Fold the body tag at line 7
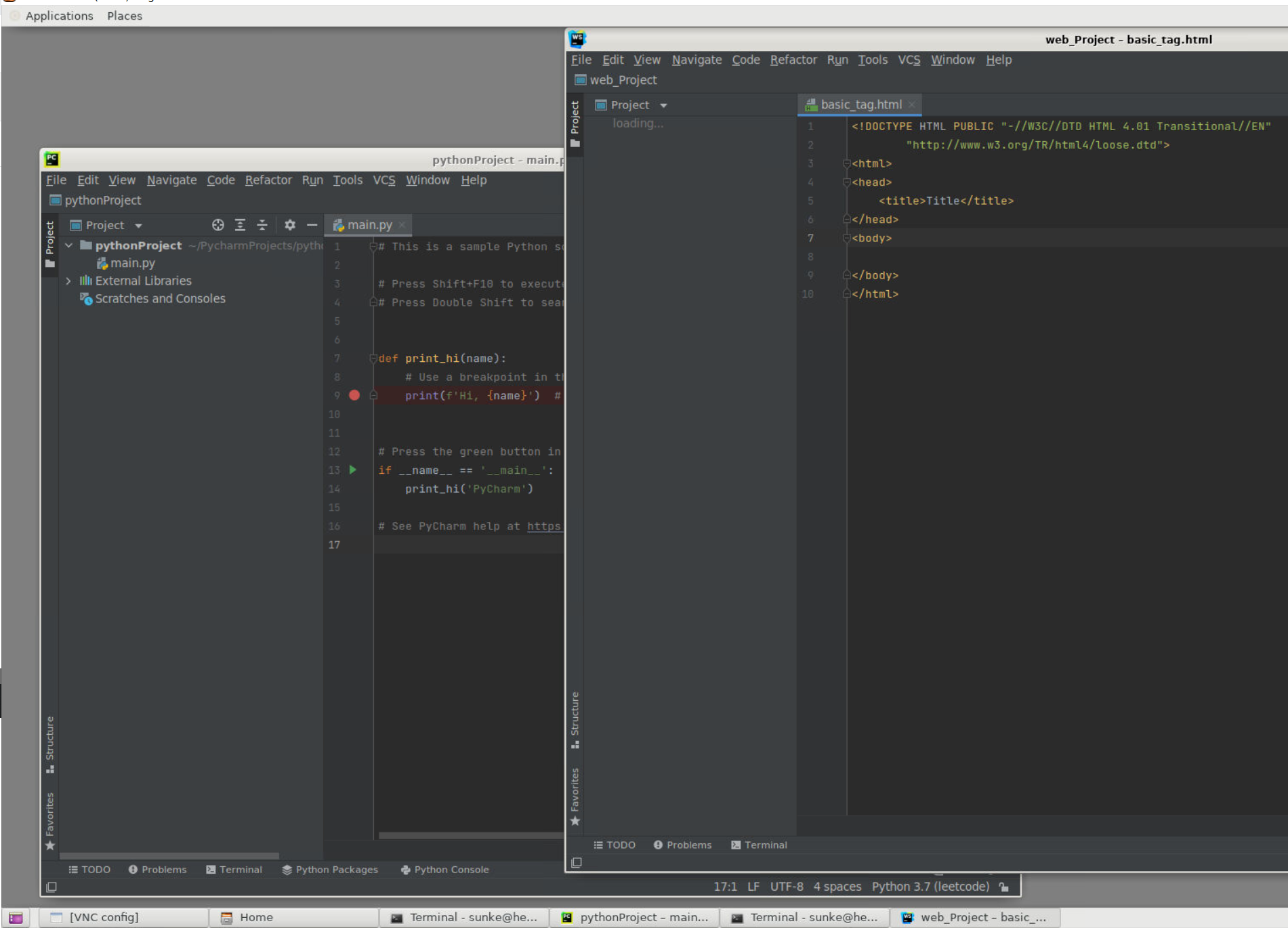Screen dimensions: 1288x928 [x=846, y=238]
